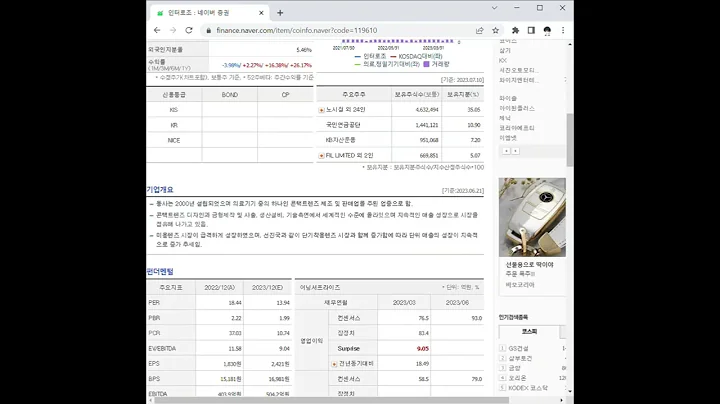Image resolution: width=720 pixels, height=404 pixels.
Task: Click the 신용등급 column header
Action: tap(174, 95)
